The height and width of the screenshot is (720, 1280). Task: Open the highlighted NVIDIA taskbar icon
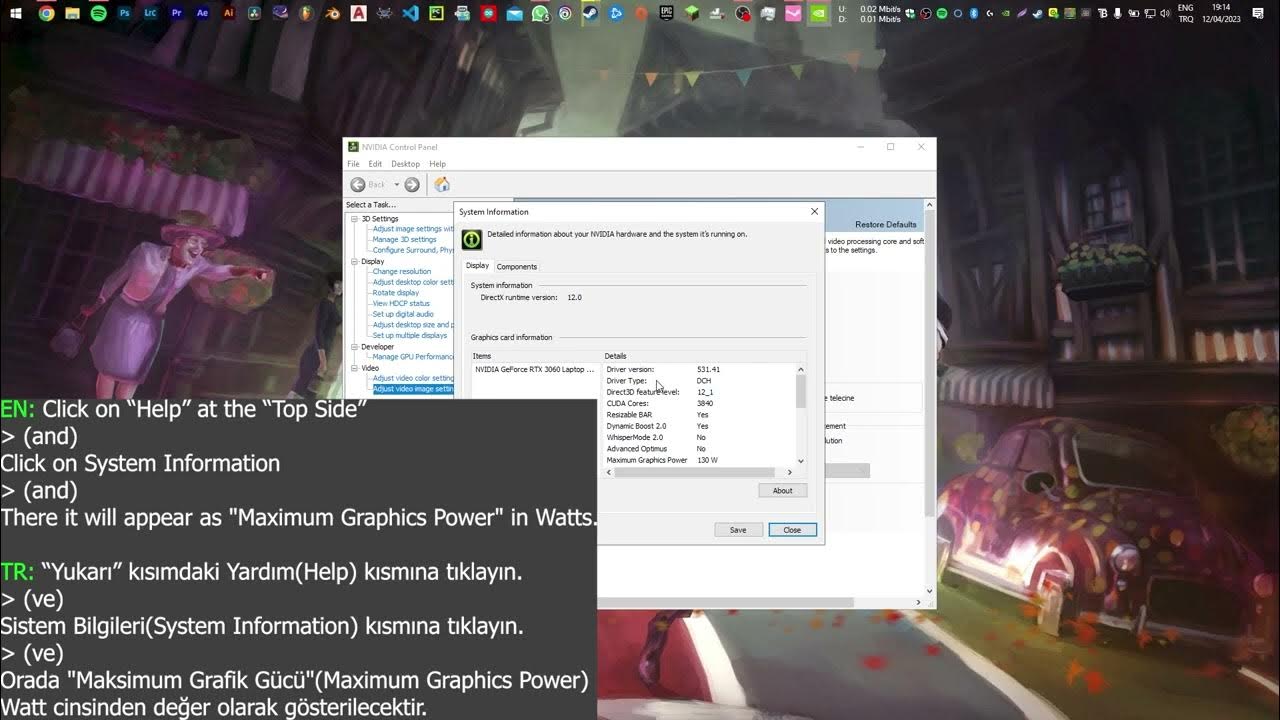coord(818,14)
